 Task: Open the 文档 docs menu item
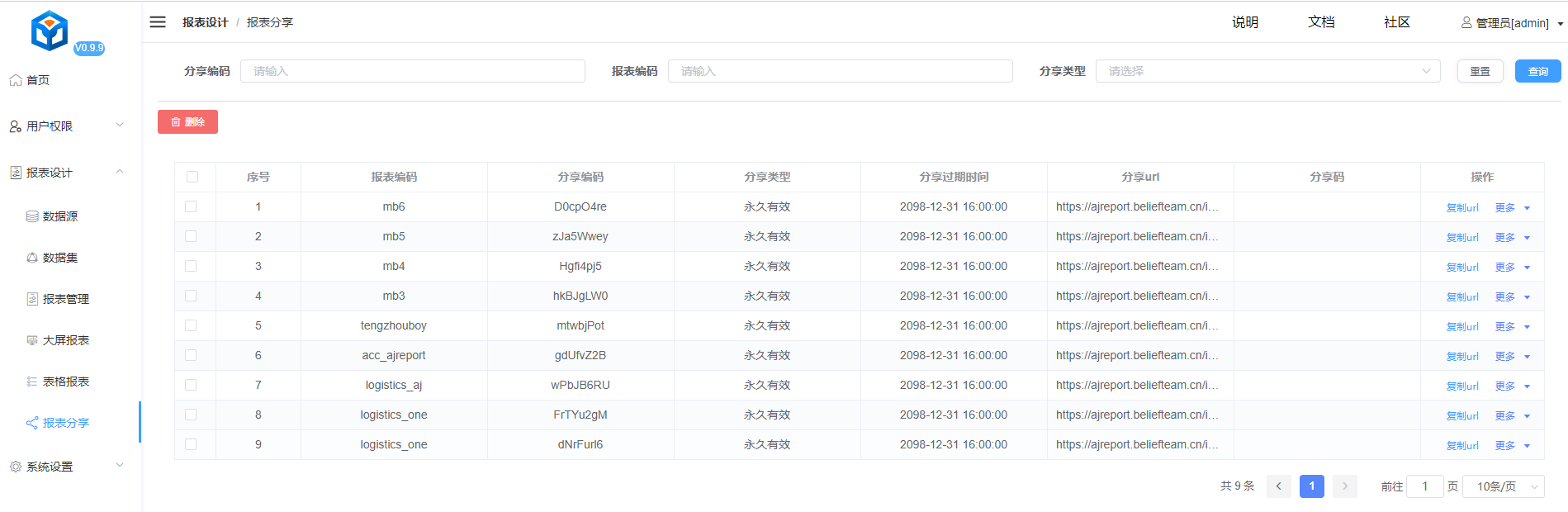pyautogui.click(x=1321, y=22)
